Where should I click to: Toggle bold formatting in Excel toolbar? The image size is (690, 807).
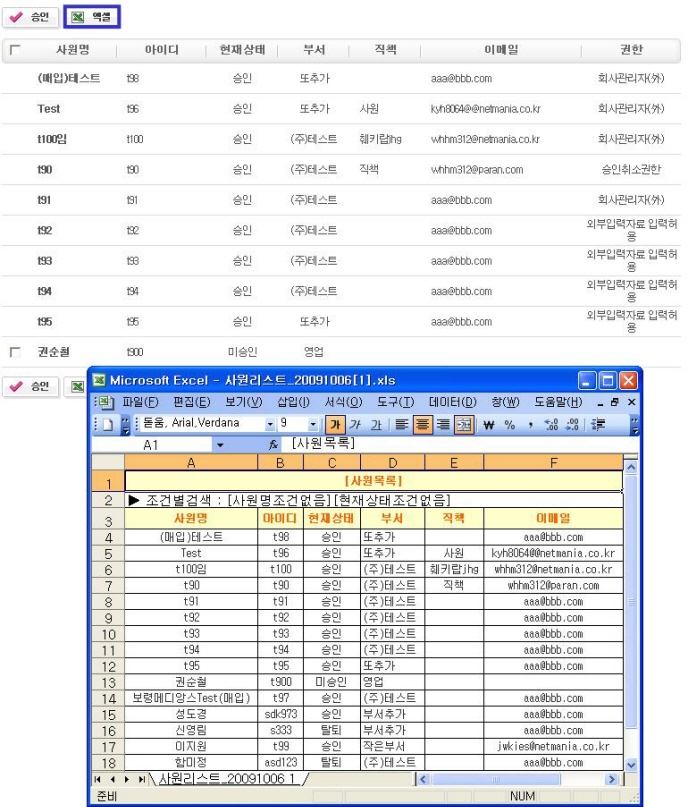(x=335, y=424)
